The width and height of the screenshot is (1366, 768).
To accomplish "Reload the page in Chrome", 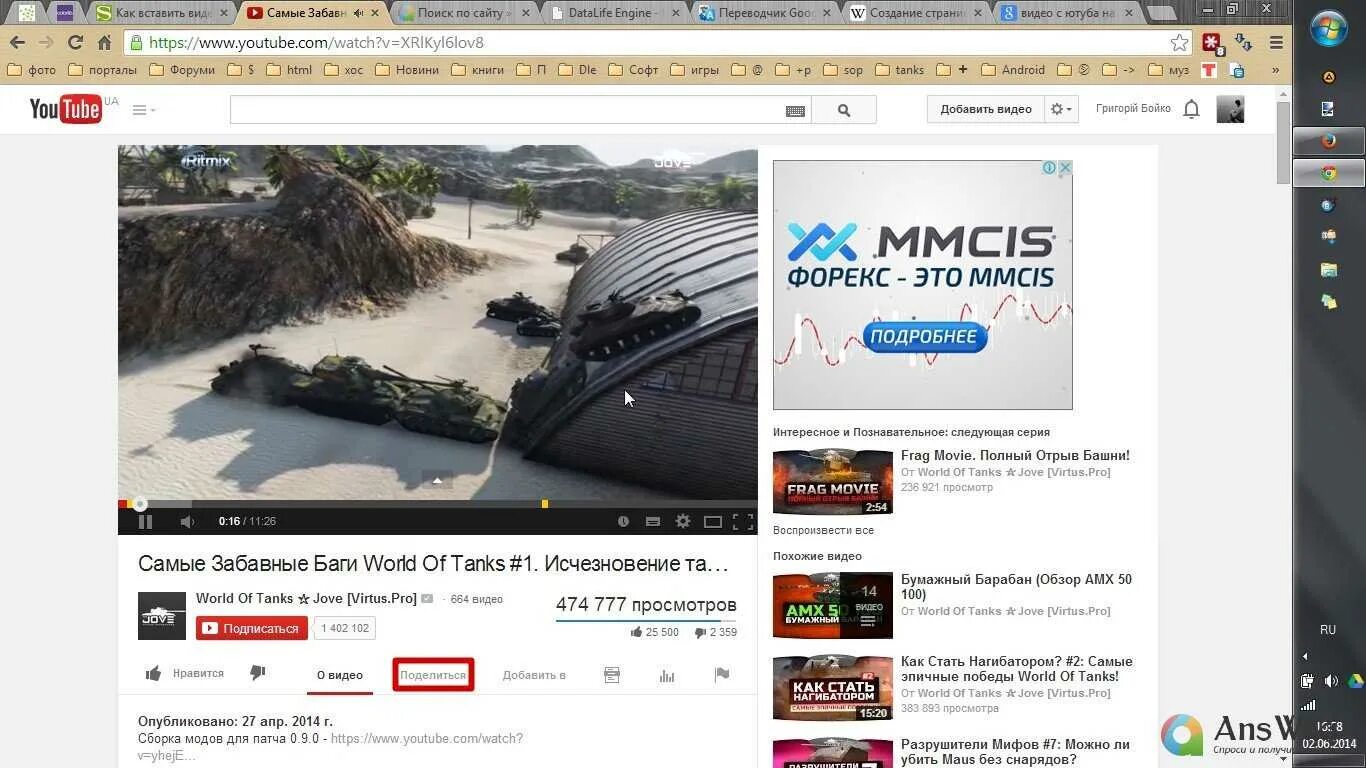I will pos(75,43).
